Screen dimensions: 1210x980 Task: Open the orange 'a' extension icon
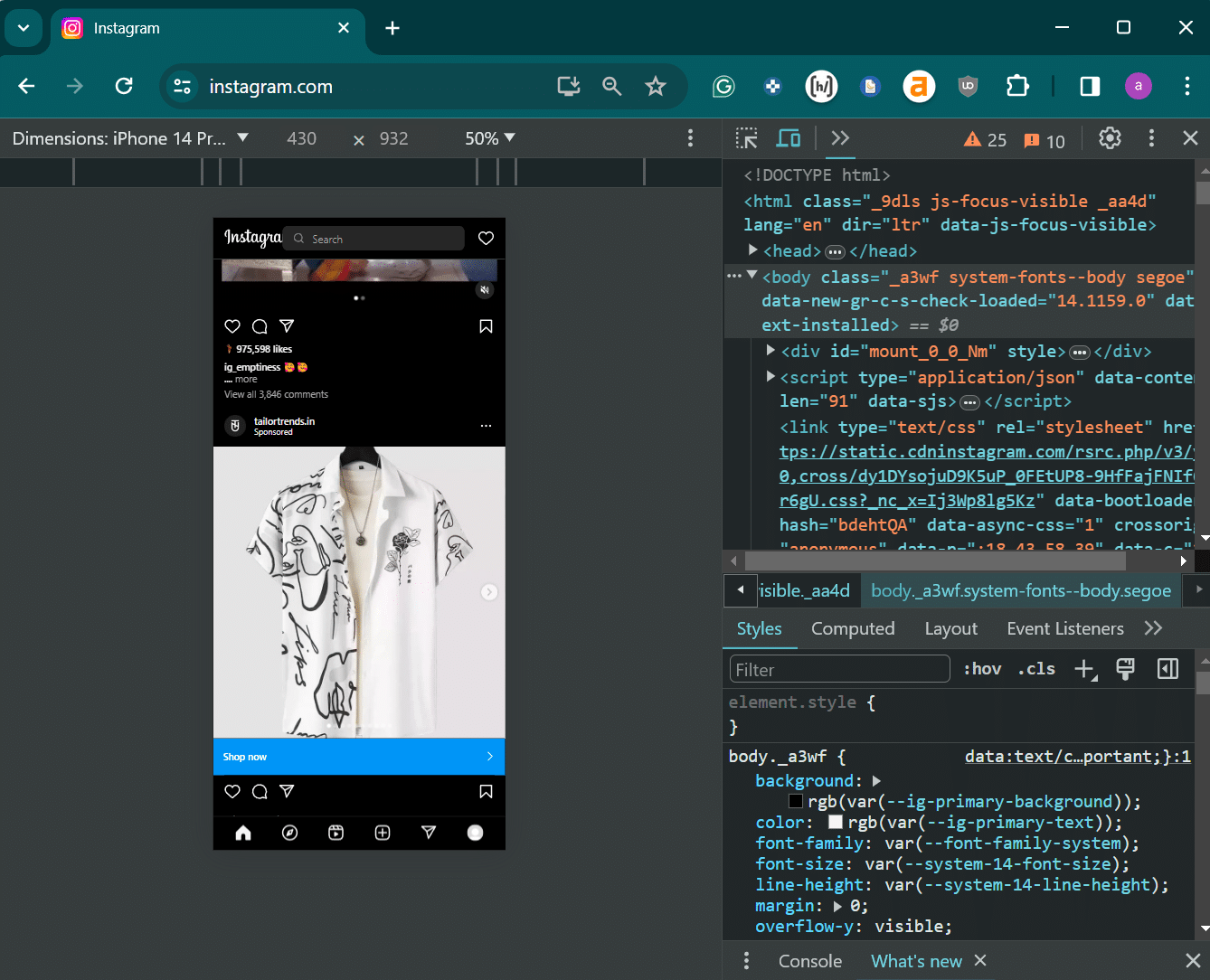pos(919,87)
